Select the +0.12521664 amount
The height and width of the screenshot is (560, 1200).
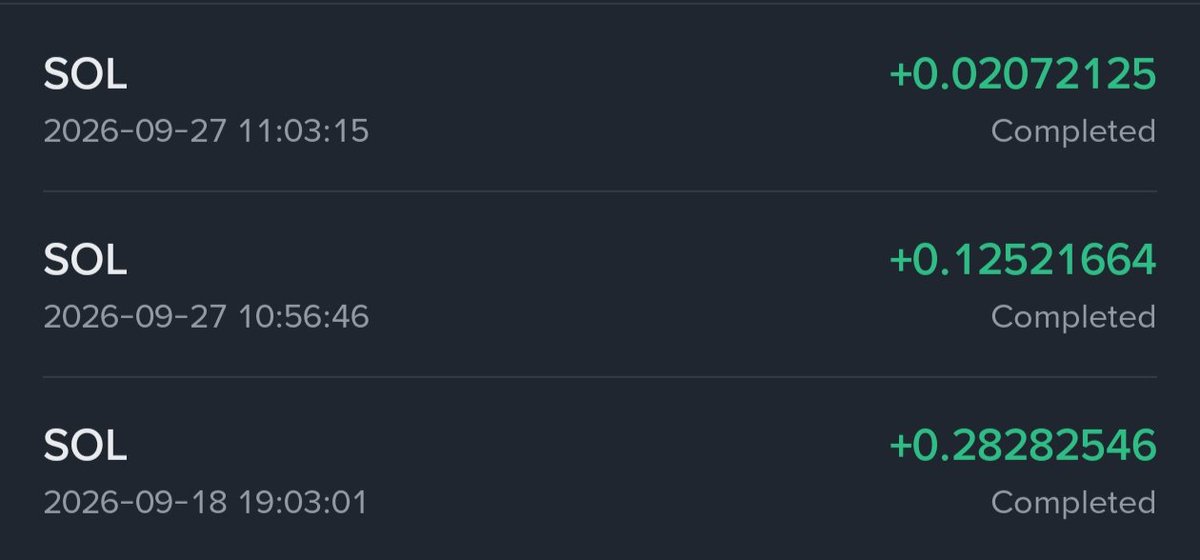pyautogui.click(x=1022, y=260)
